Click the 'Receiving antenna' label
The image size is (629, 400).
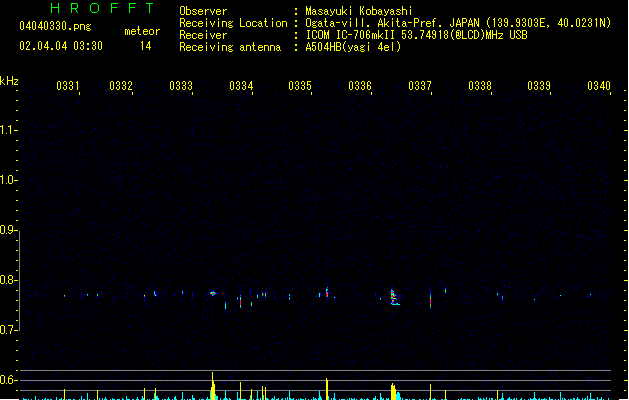[x=230, y=47]
